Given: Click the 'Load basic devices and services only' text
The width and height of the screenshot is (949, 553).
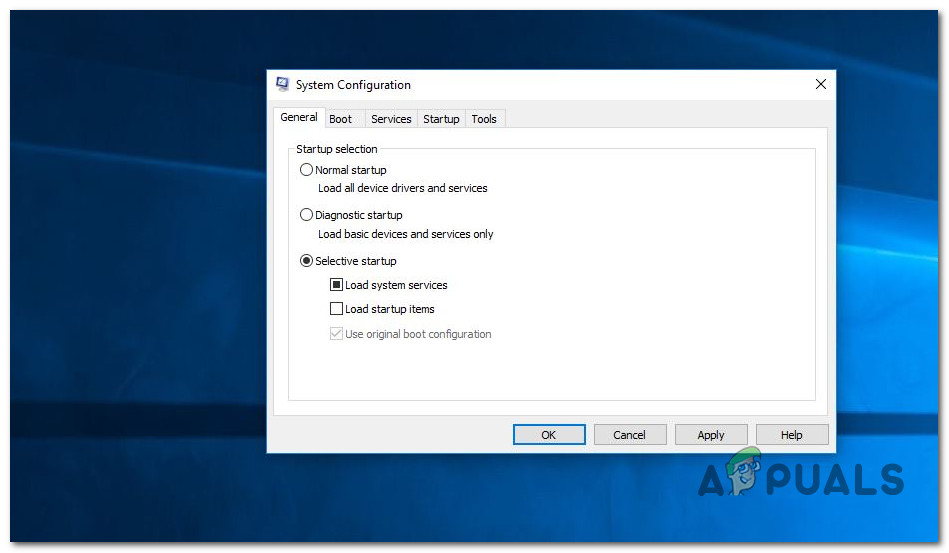Looking at the screenshot, I should 406,234.
